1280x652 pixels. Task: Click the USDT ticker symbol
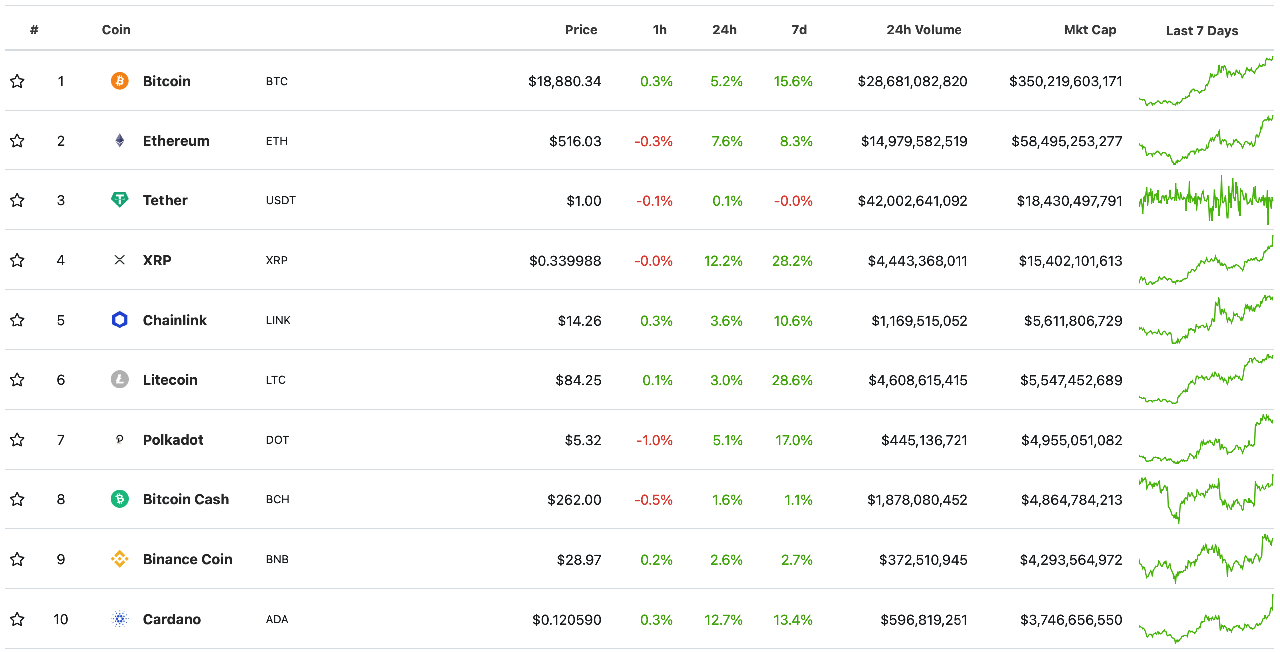coord(281,200)
